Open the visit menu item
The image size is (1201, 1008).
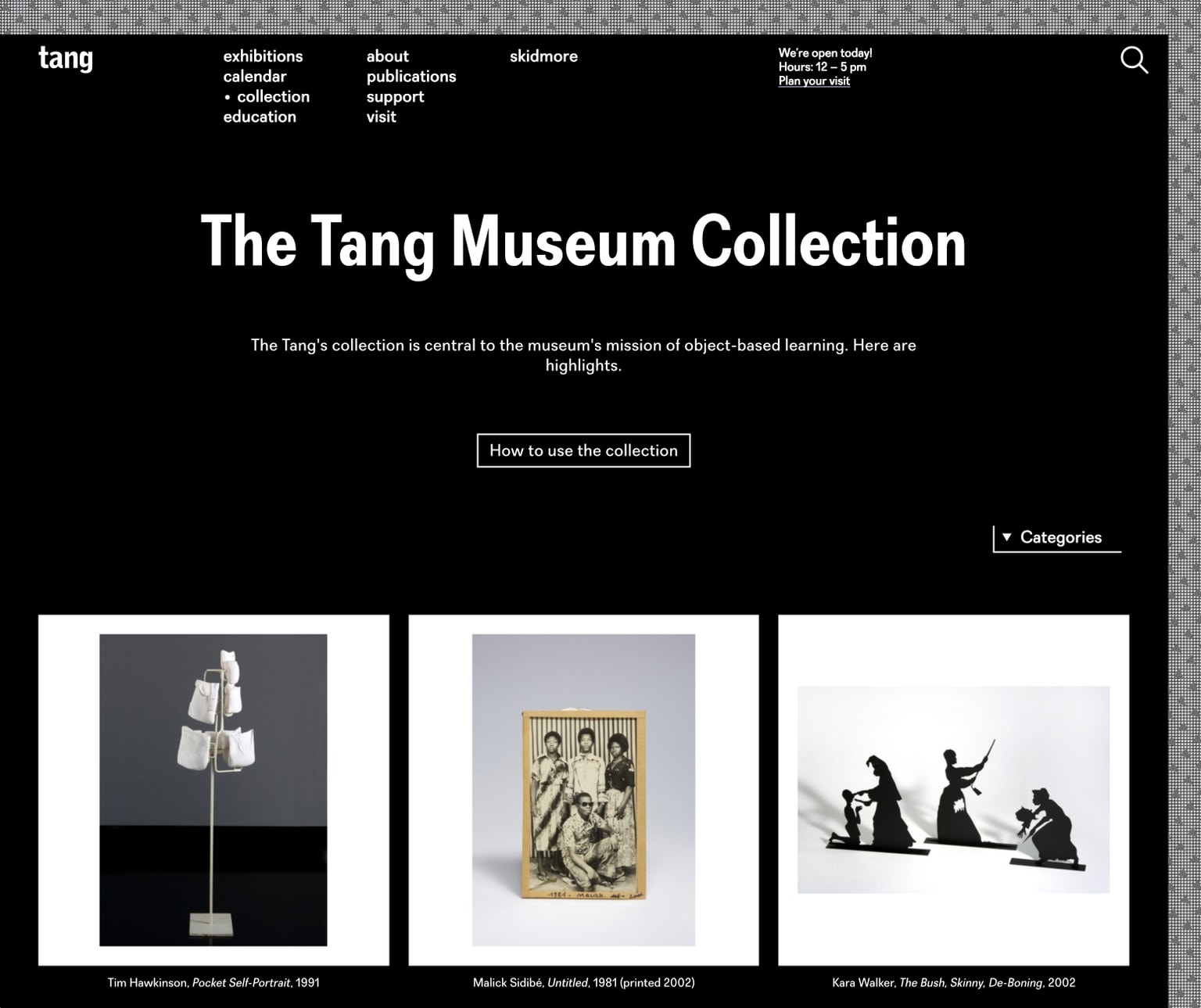click(382, 117)
